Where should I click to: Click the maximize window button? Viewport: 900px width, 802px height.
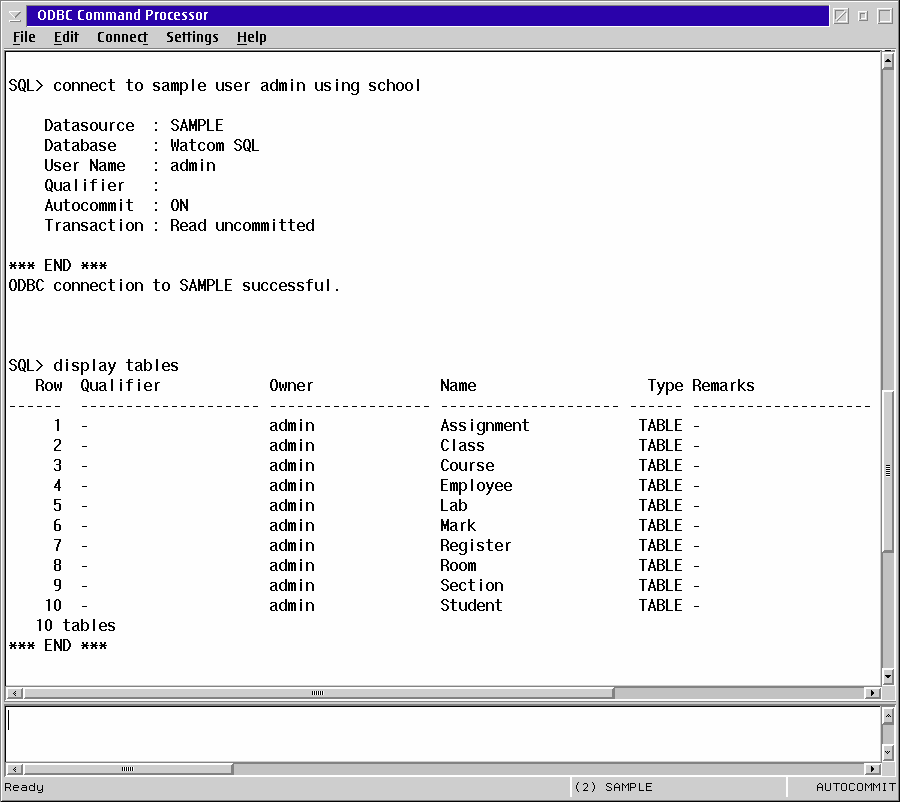[886, 16]
